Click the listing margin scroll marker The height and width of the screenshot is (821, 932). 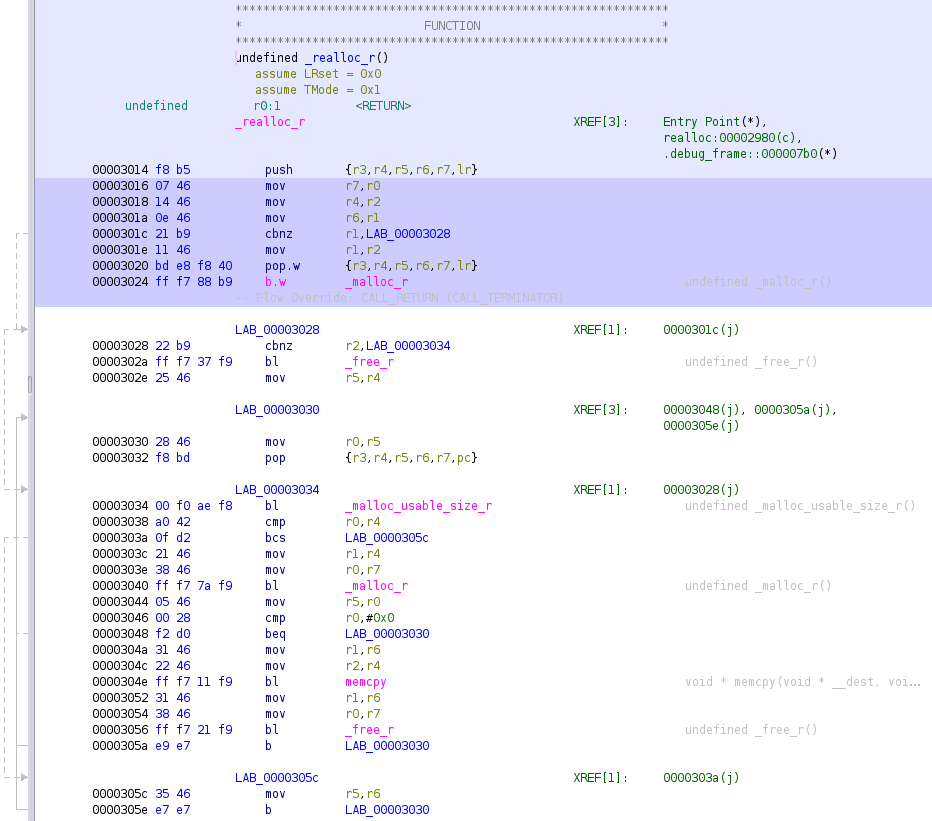pyautogui.click(x=30, y=384)
